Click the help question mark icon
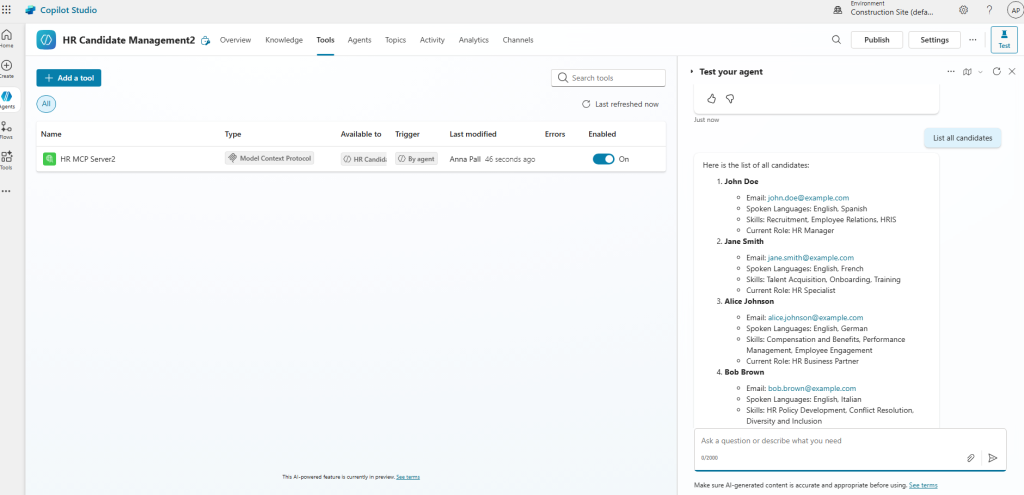 tap(989, 10)
